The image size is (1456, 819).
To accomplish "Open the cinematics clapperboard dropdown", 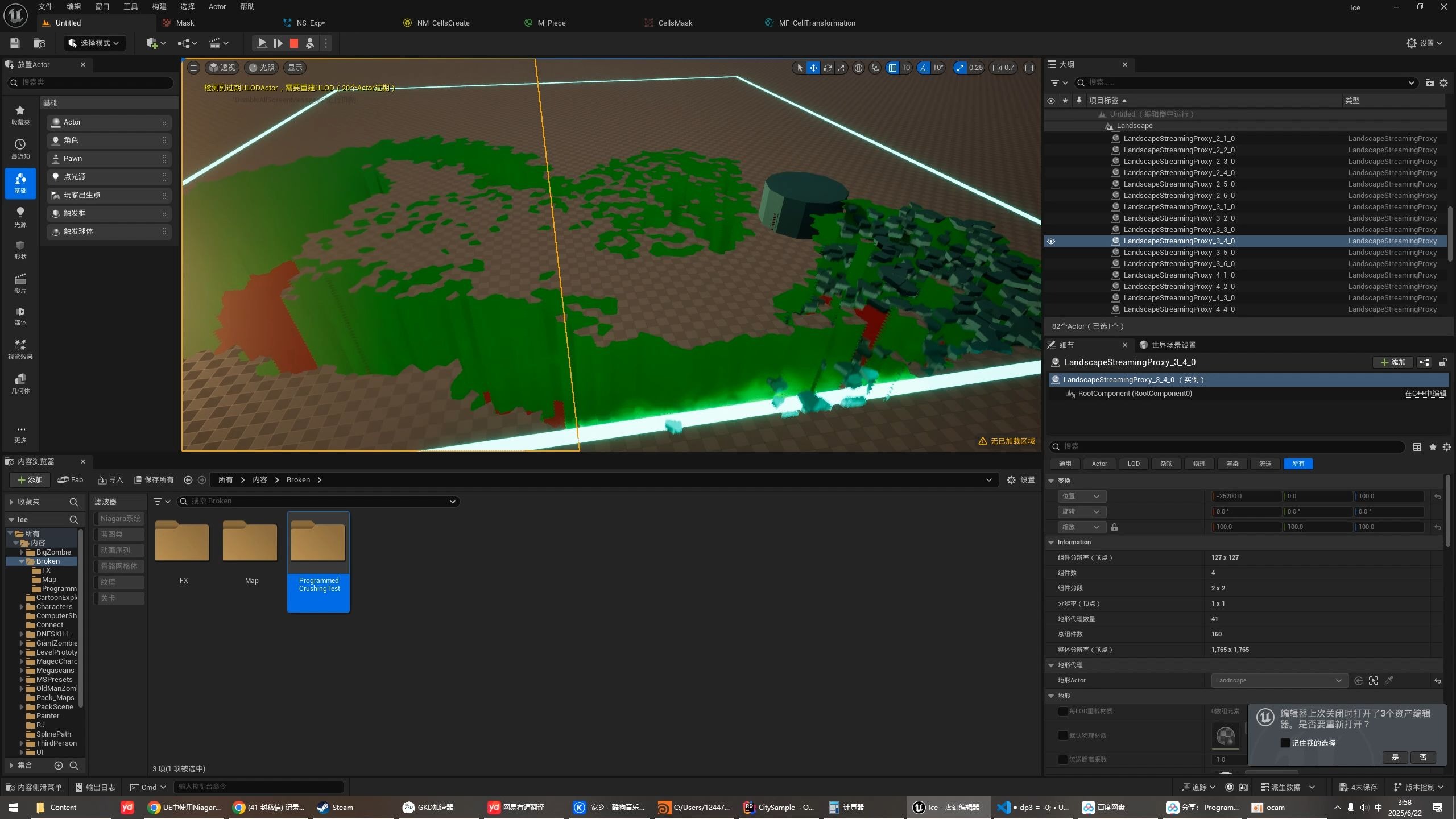I will pyautogui.click(x=218, y=43).
